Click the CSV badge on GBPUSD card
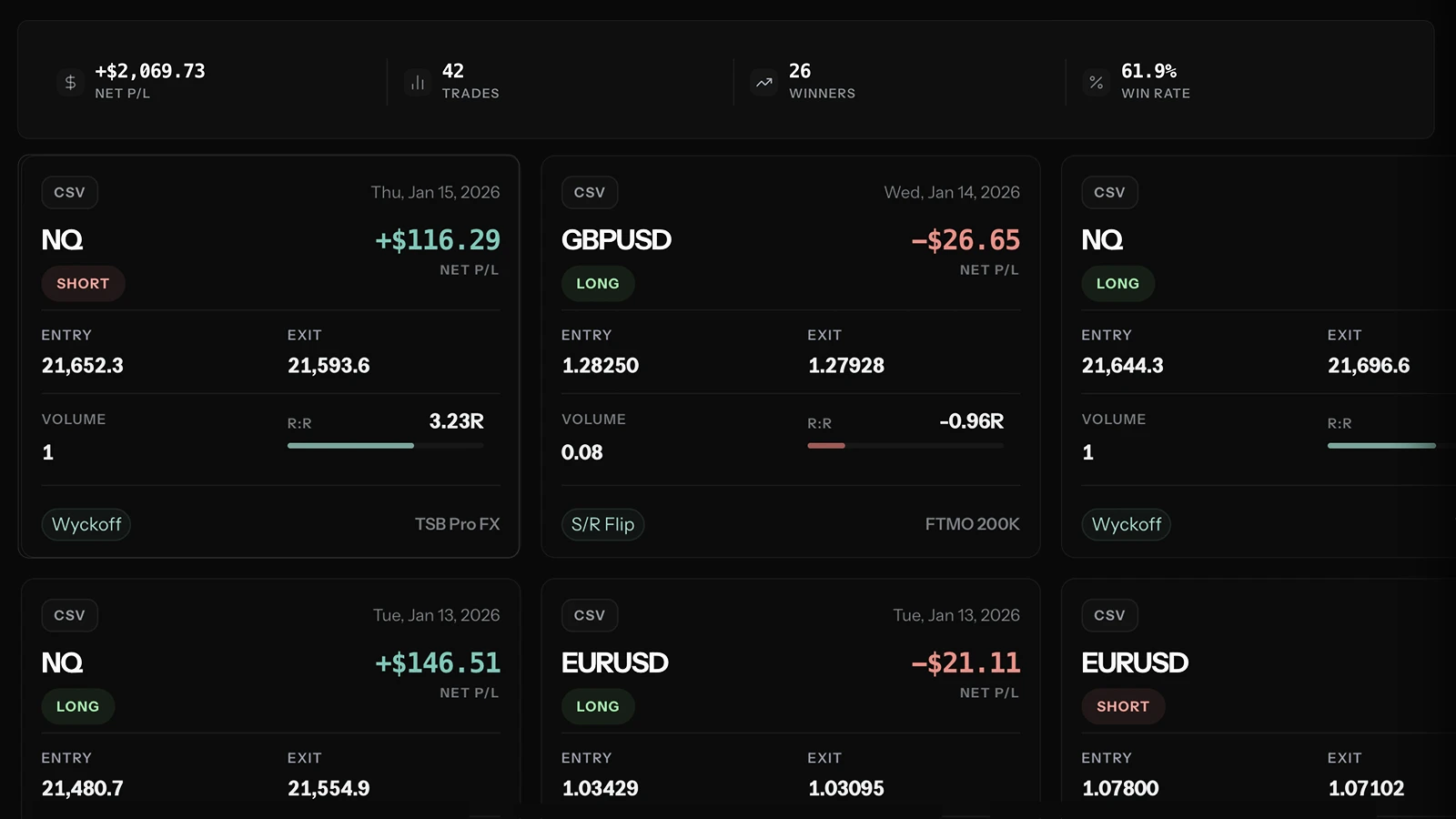 coord(590,192)
